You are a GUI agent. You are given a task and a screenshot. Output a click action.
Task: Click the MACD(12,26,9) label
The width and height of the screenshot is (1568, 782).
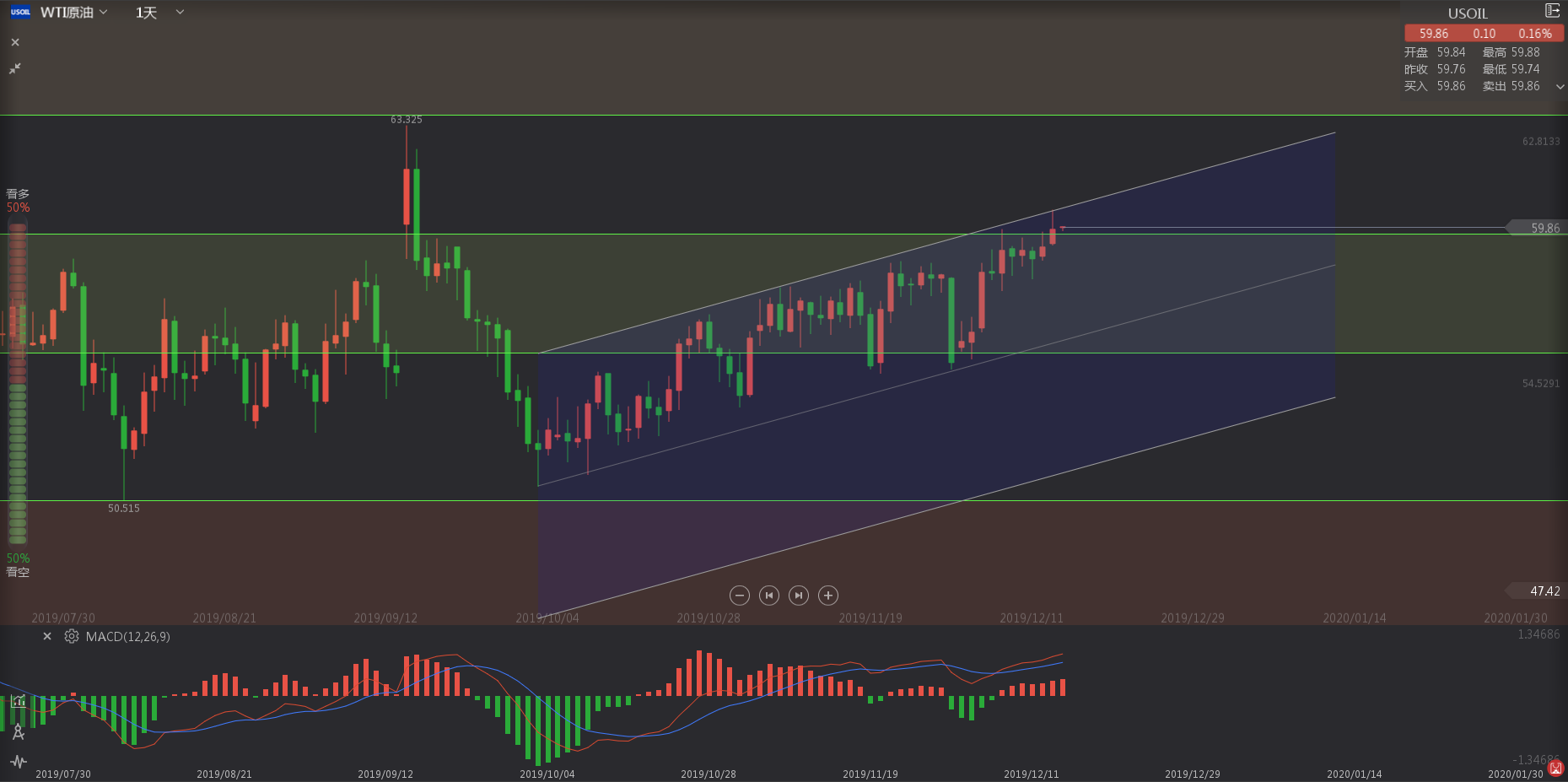[x=127, y=637]
